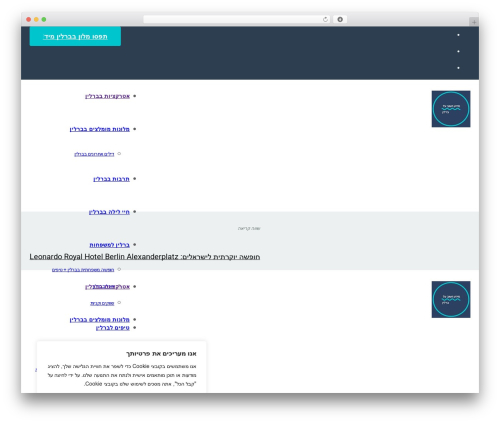Reload the page with the address bar refresh icon
The width and height of the screenshot is (500, 423).
[325, 19]
